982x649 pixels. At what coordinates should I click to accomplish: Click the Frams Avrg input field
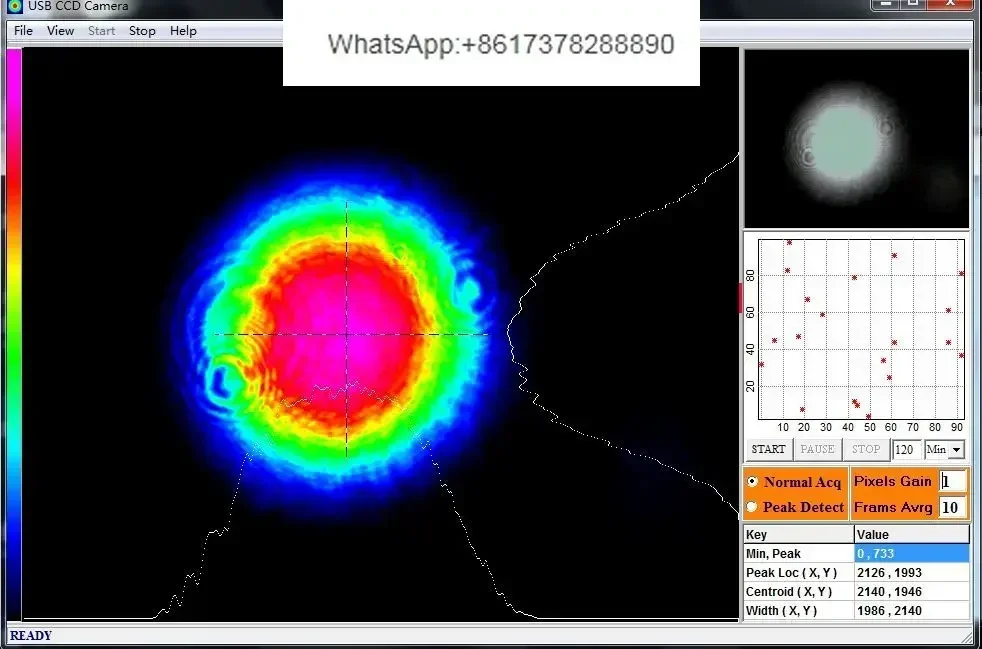[952, 507]
